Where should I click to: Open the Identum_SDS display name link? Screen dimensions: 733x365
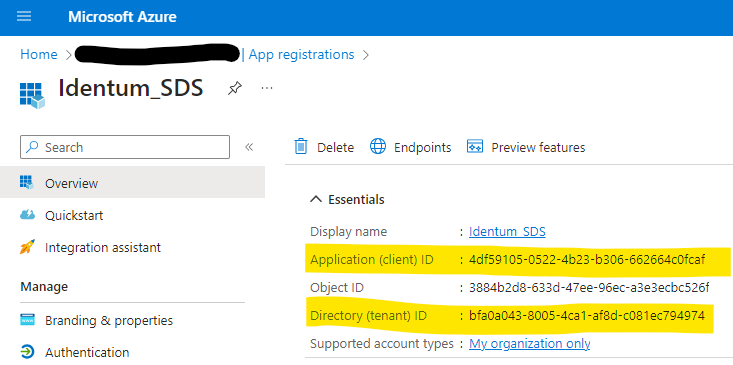pos(507,231)
